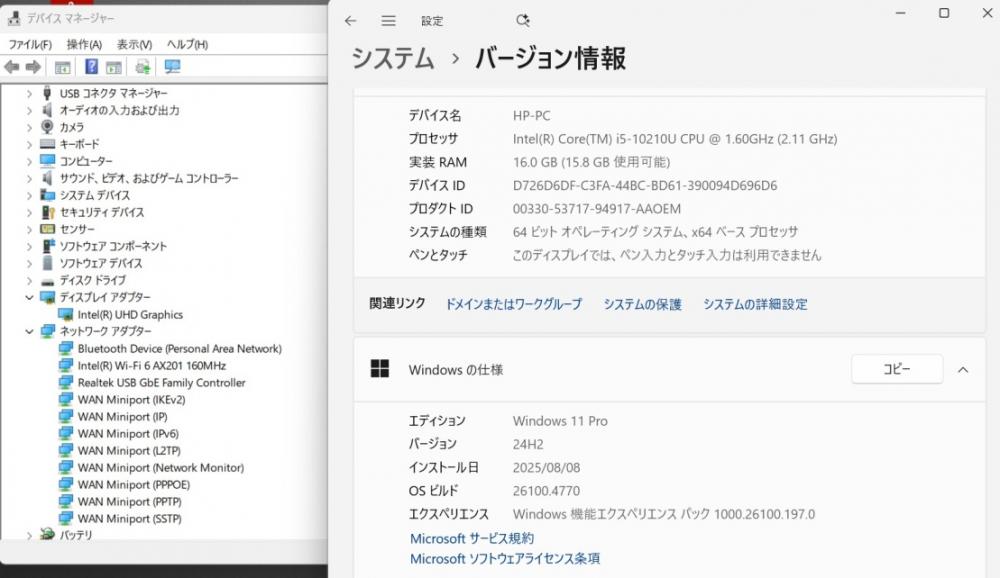The image size is (1000, 578).
Task: Click the Back arrow in Device Manager toolbar
Action: [11, 66]
